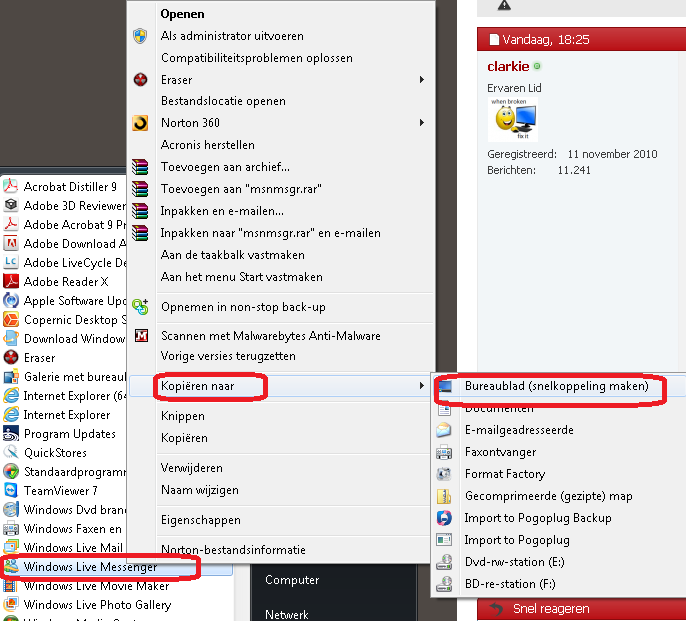Click the warning triangle icon
The height and width of the screenshot is (621, 686).
click(504, 5)
